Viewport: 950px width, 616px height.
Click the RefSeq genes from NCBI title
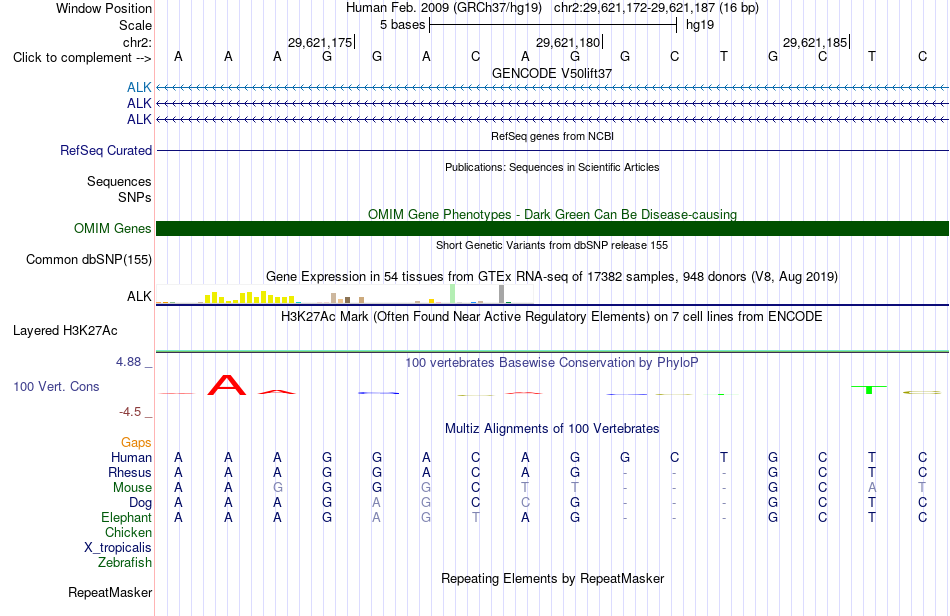(x=552, y=136)
